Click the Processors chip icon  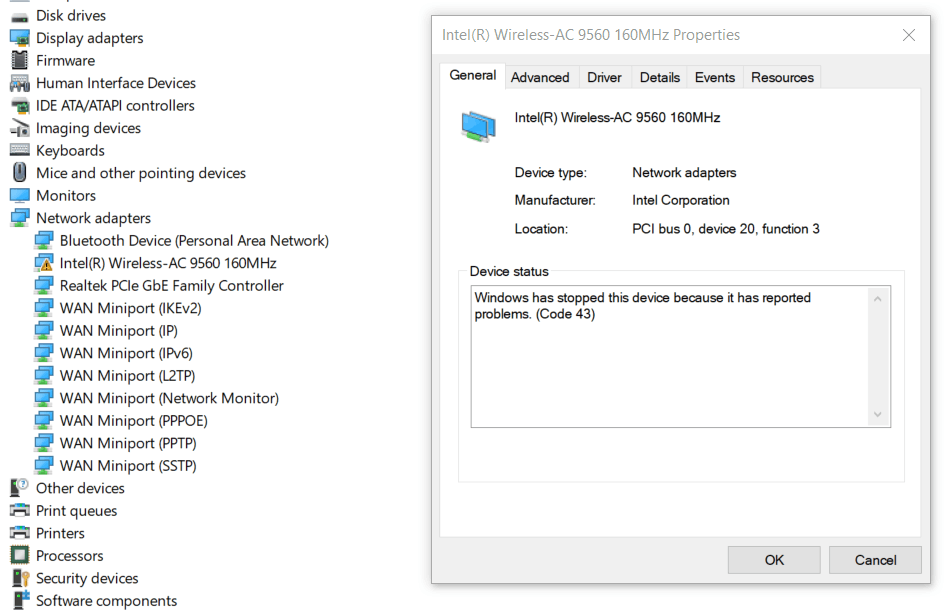click(19, 555)
